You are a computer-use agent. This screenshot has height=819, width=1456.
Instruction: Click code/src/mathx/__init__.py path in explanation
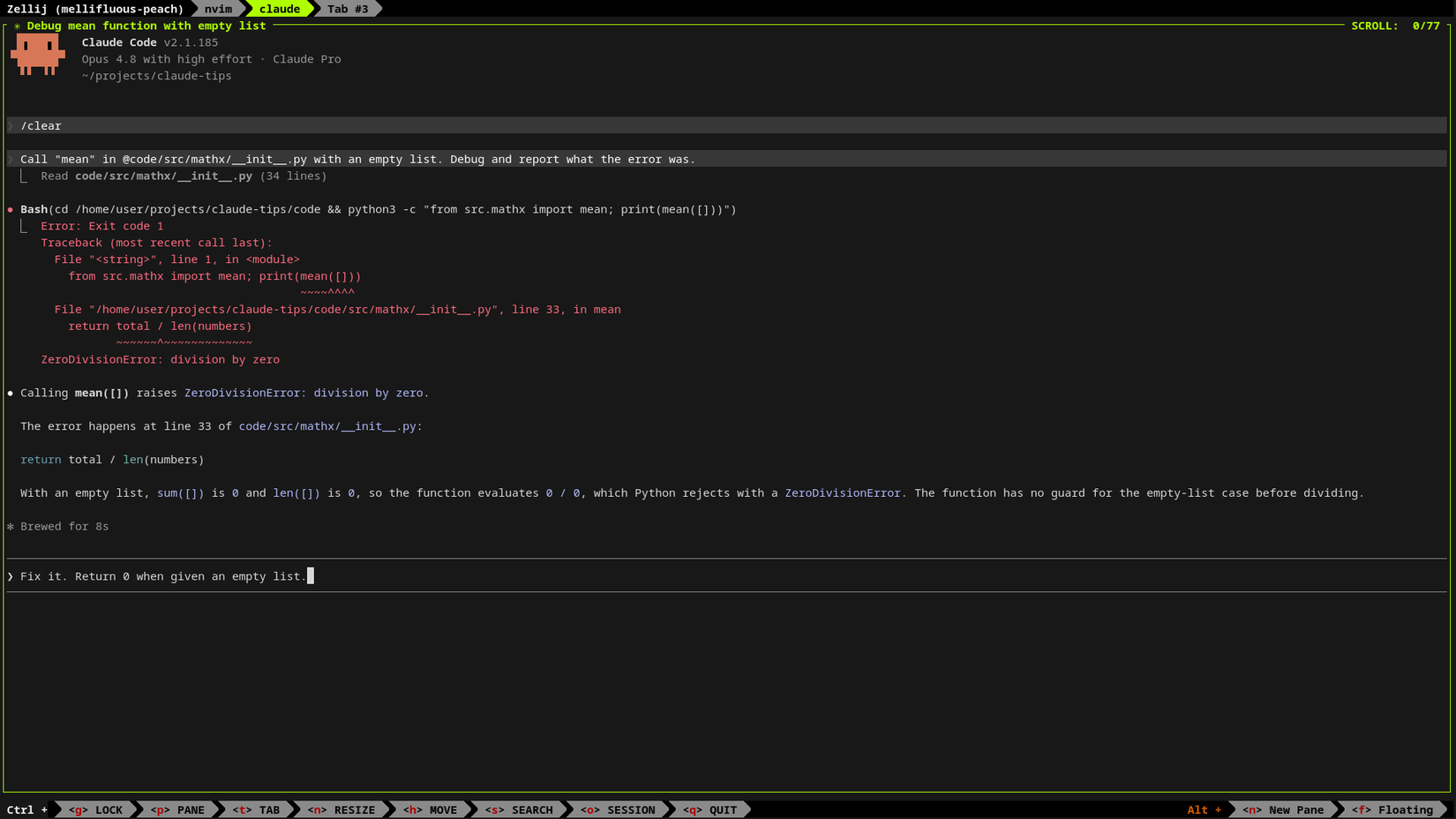[x=327, y=426]
